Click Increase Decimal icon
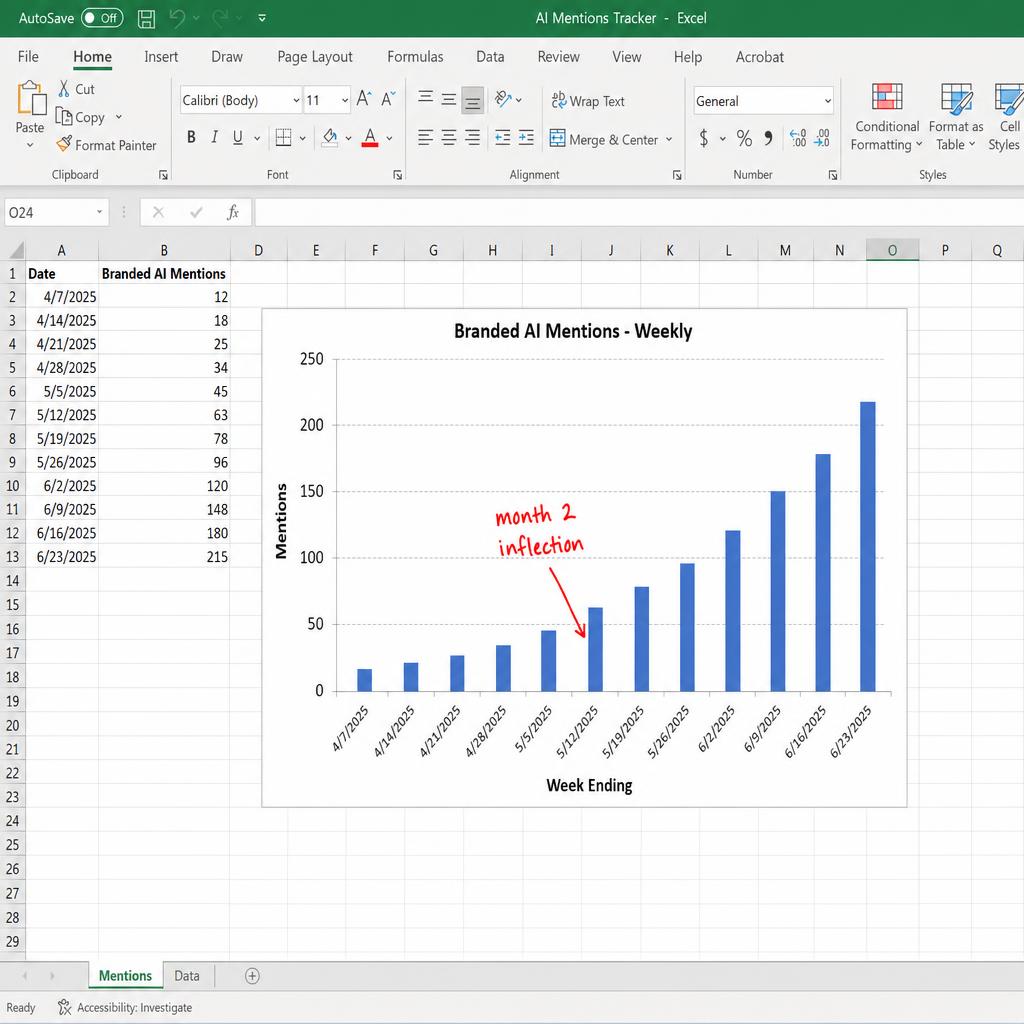Viewport: 1024px width, 1024px height. [798, 138]
